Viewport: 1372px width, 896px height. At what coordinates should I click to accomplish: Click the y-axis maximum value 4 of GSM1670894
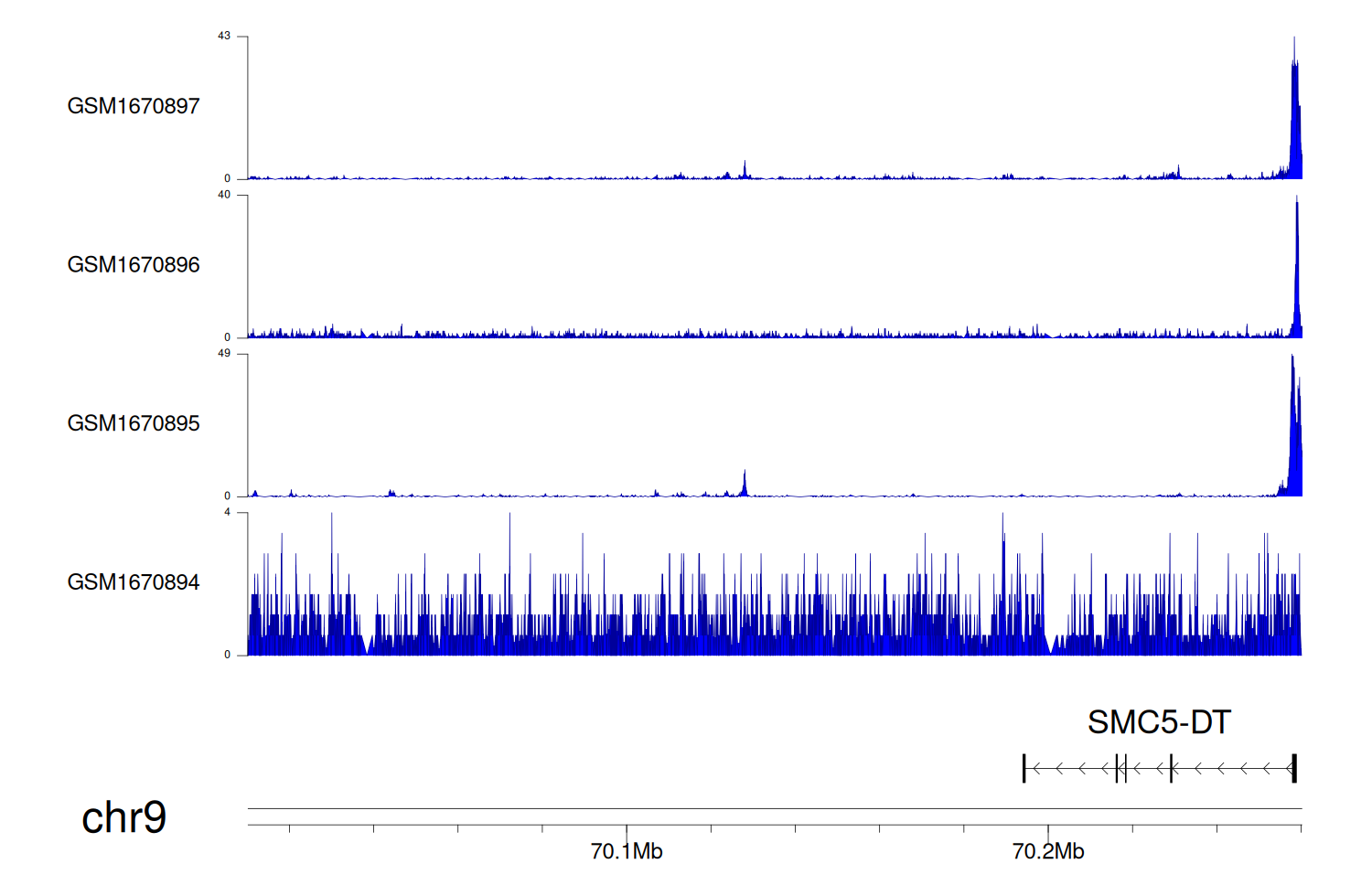click(x=228, y=512)
